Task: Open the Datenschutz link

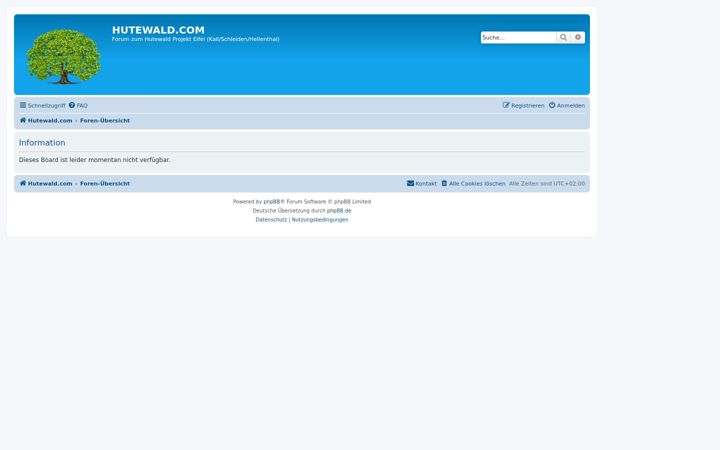Action: point(271,220)
